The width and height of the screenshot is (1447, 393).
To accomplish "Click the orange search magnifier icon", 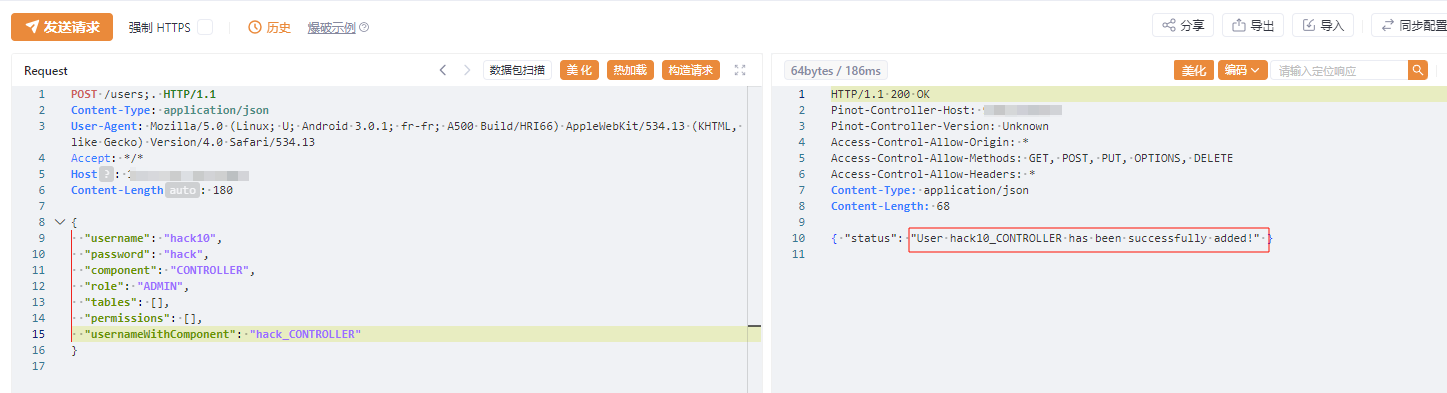I will [1418, 70].
